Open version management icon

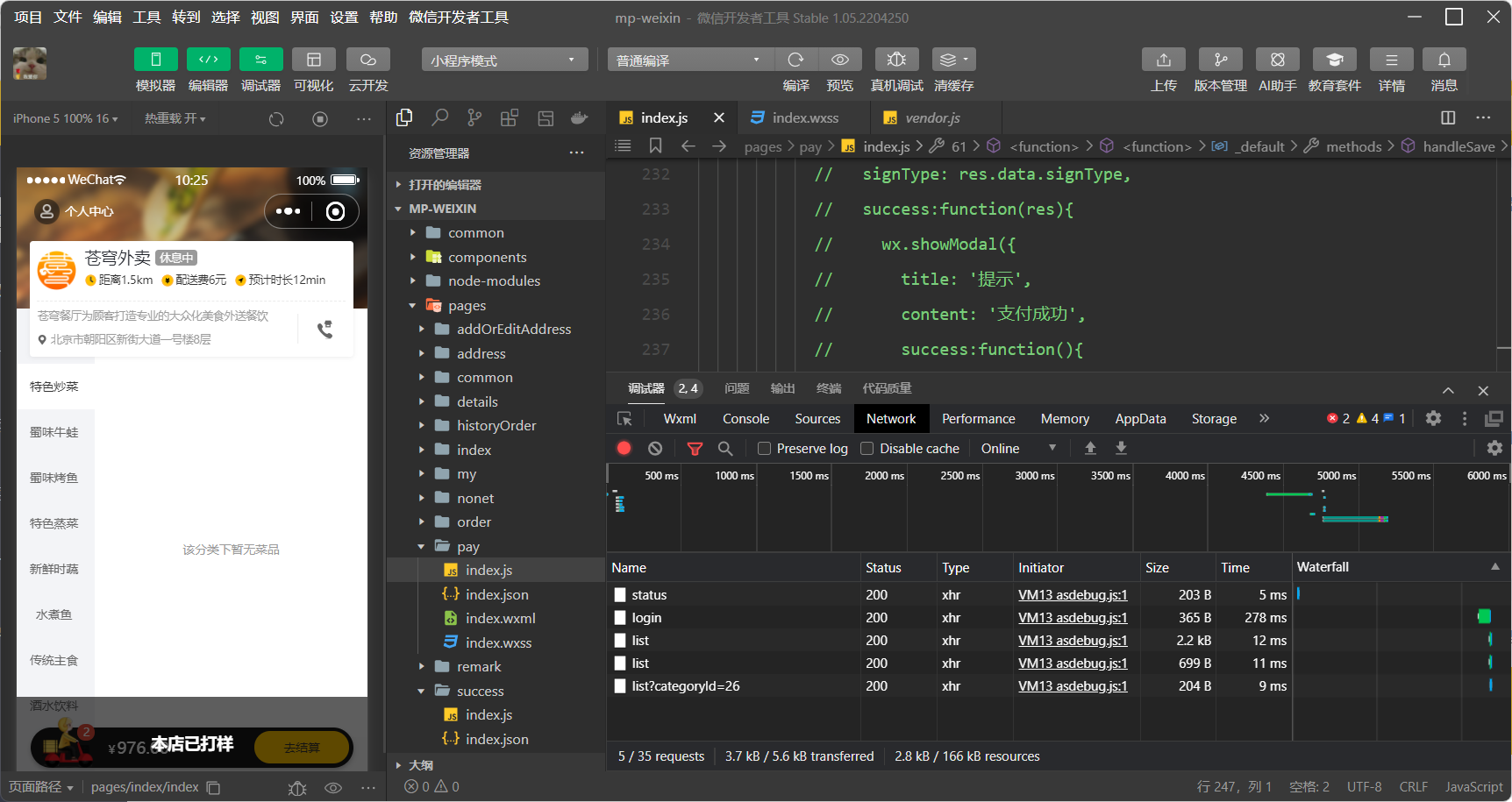pyautogui.click(x=1221, y=60)
